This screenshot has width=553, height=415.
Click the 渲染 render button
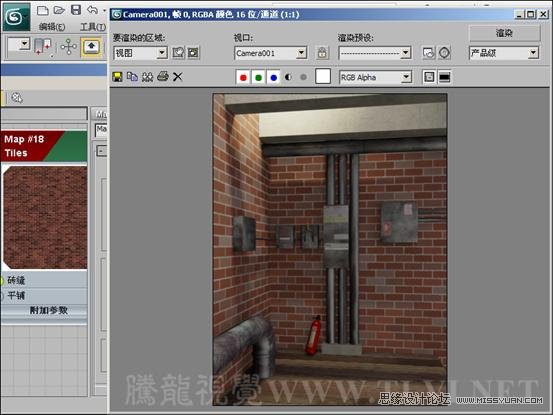504,33
